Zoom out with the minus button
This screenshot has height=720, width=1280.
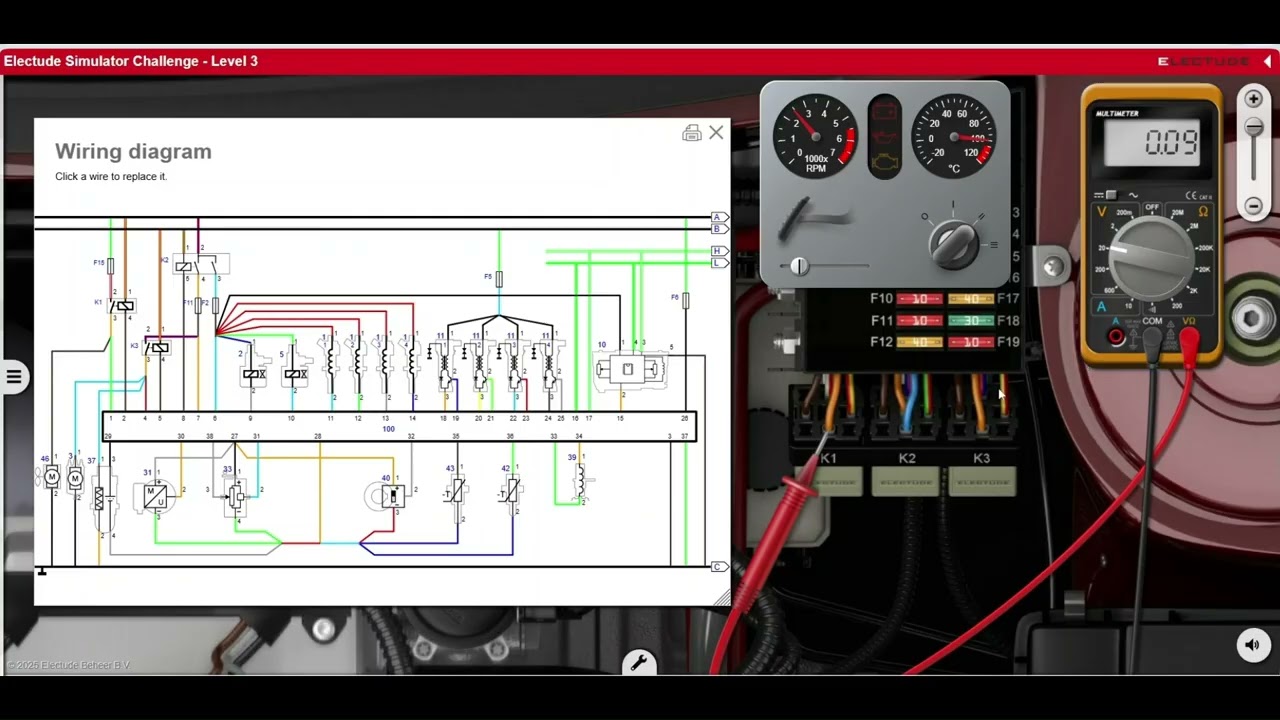1253,207
